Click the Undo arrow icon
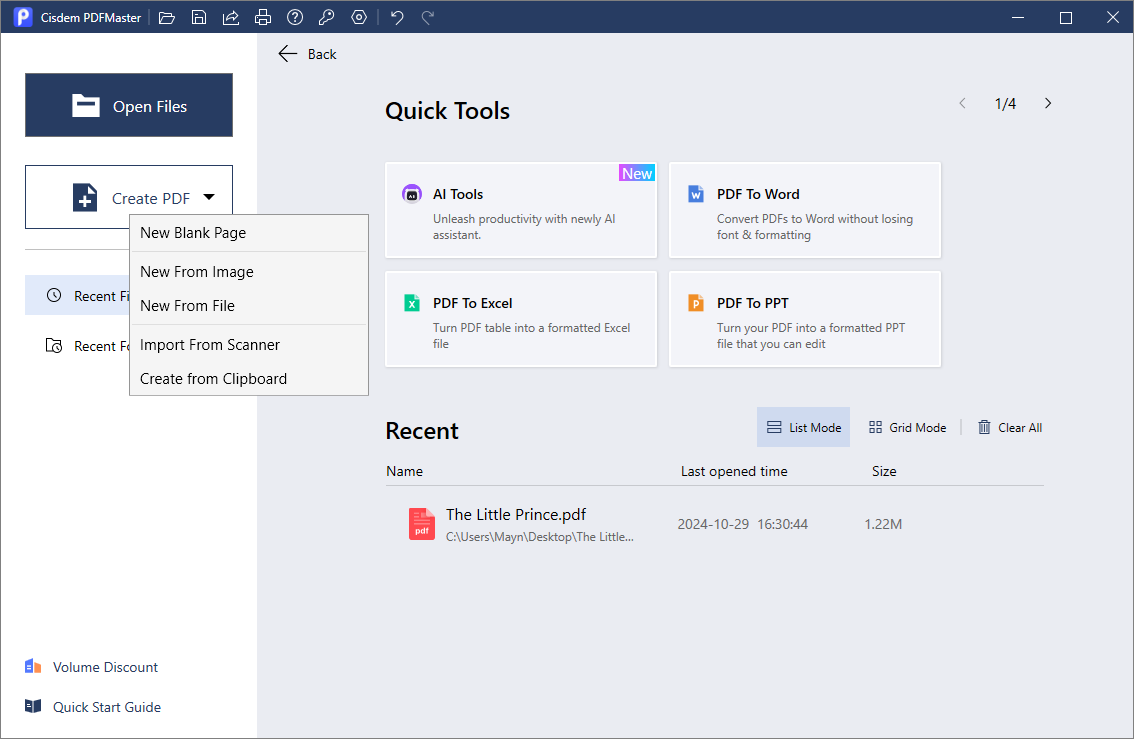 (397, 17)
